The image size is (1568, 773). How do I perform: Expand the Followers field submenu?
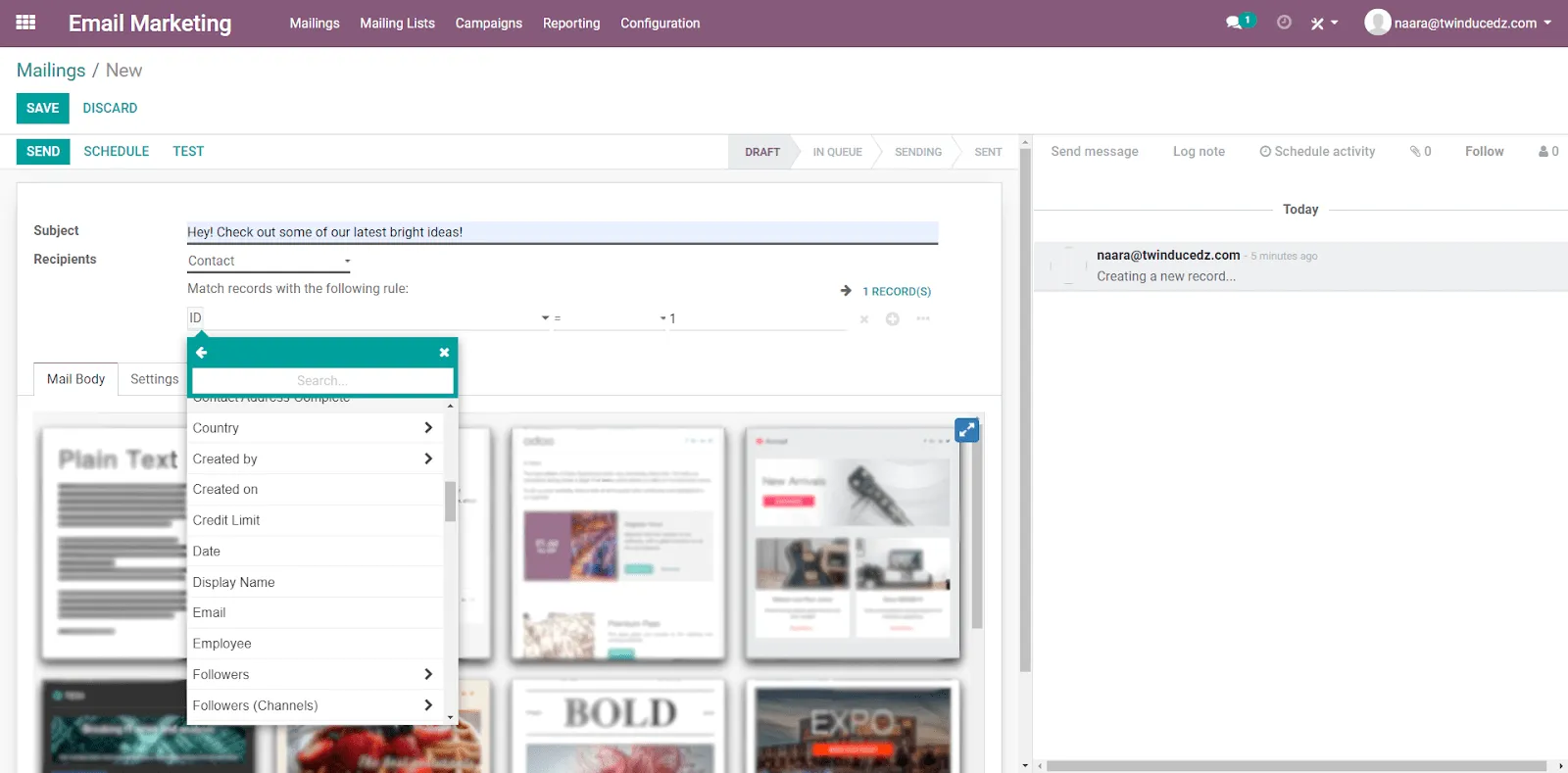[428, 674]
